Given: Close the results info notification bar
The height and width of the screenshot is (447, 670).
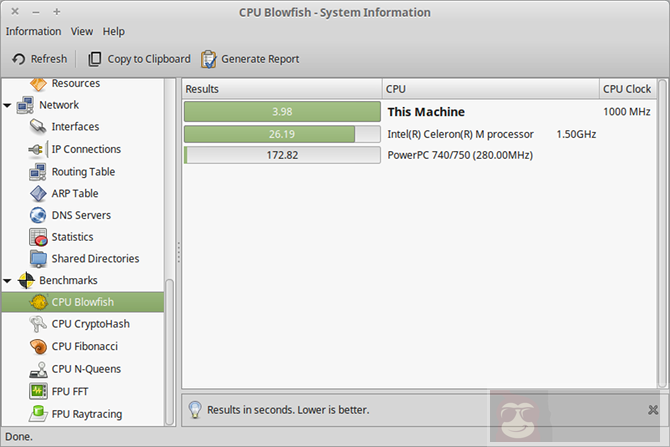Looking at the screenshot, I should (x=652, y=410).
